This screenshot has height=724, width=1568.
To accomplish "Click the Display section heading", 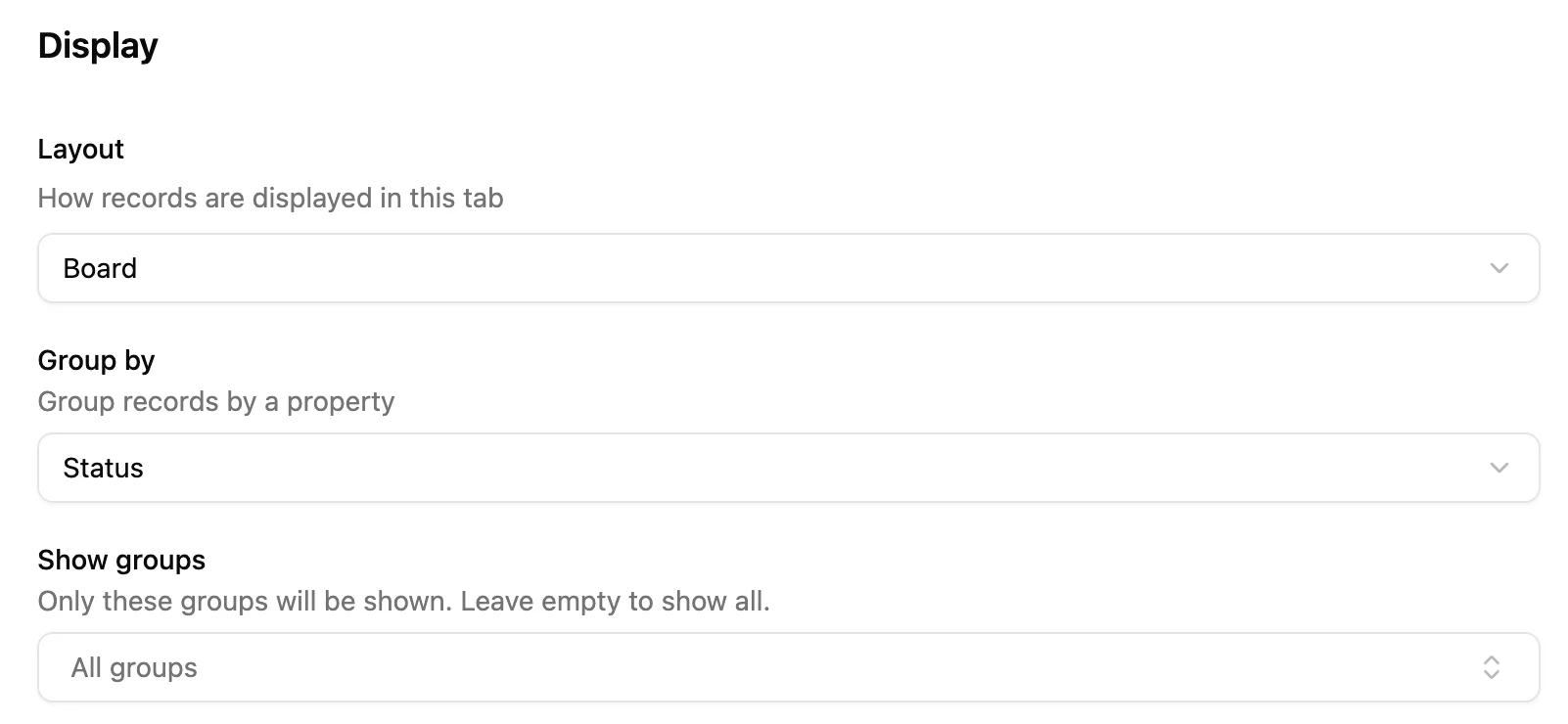I will [x=98, y=46].
